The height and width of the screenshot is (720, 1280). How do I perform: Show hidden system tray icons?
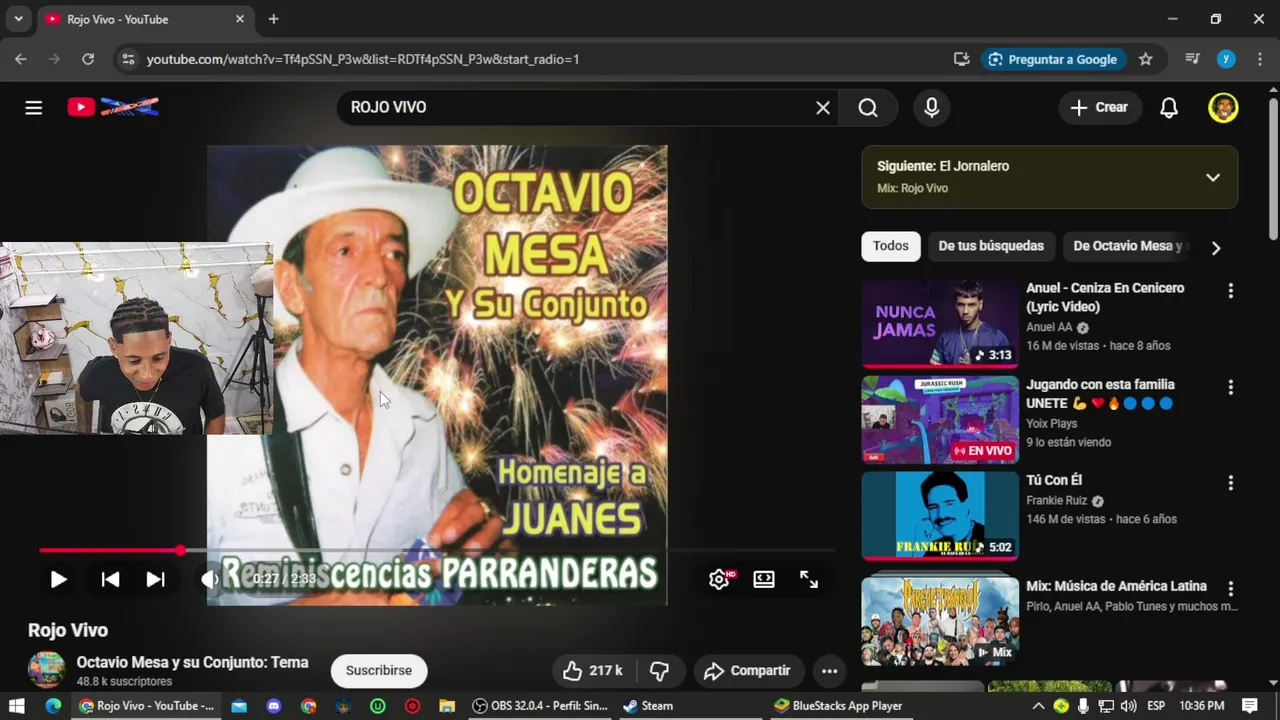click(1039, 706)
